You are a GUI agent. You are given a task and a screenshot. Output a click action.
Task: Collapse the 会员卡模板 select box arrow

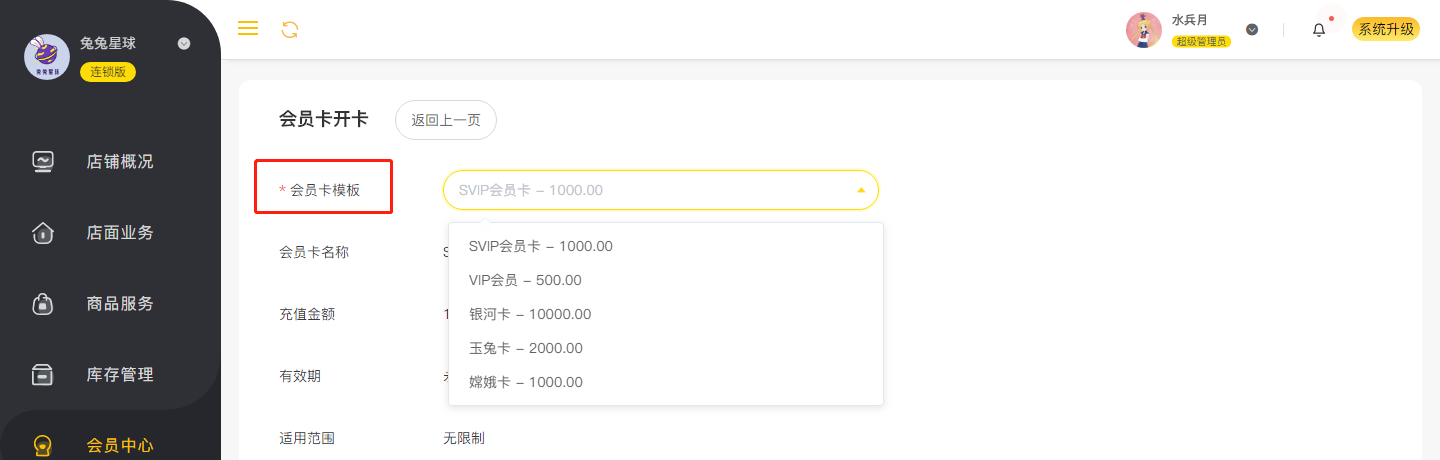861,190
